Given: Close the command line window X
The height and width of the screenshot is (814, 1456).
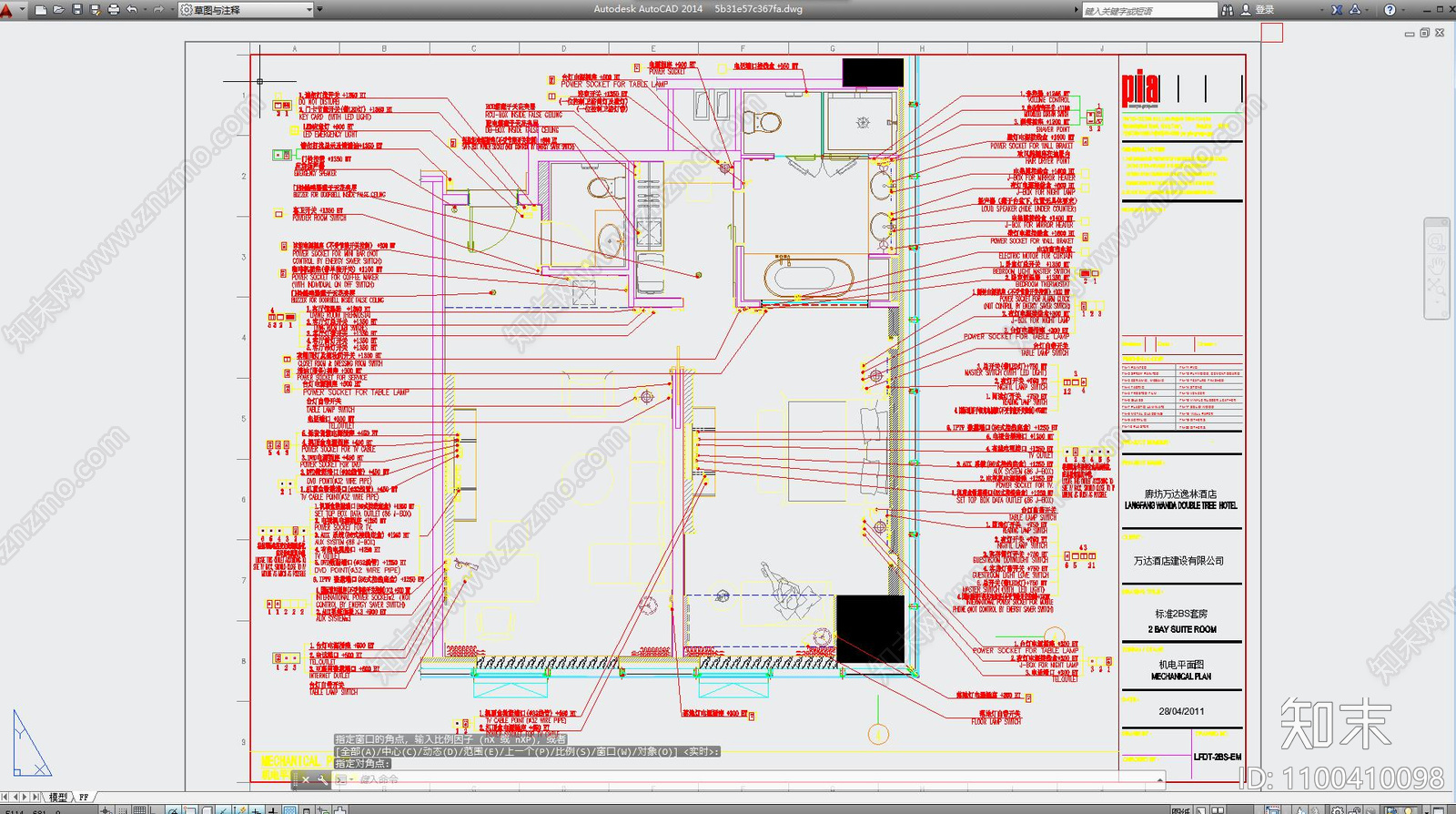Looking at the screenshot, I should point(306,779).
